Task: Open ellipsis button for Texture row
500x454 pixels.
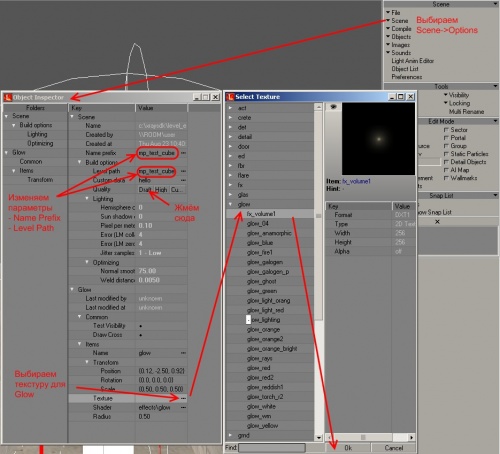Action: (183, 398)
